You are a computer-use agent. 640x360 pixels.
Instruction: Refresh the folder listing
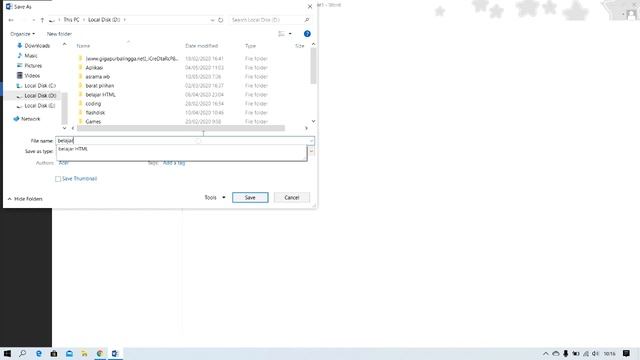coord(220,20)
